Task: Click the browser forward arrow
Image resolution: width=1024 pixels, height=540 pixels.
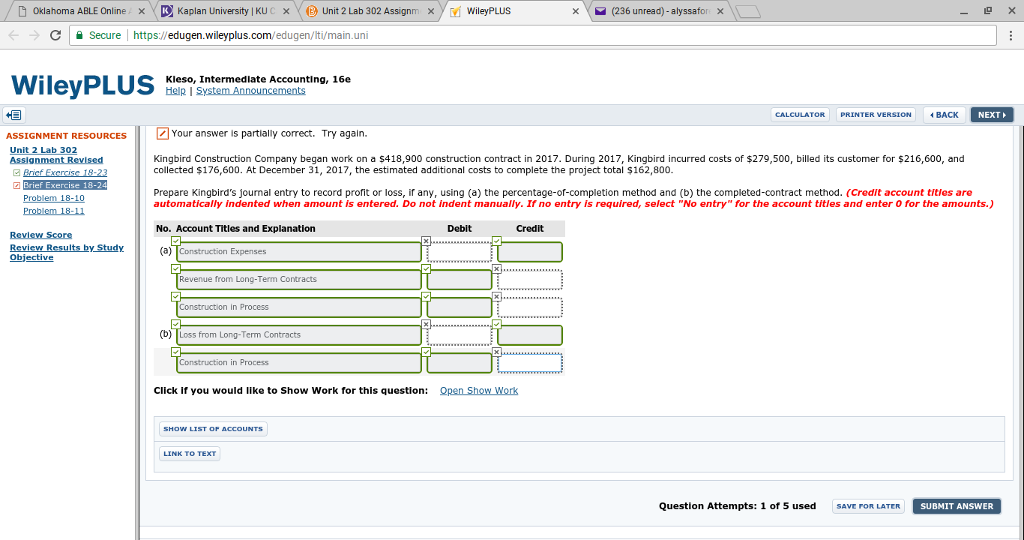Action: (35, 35)
